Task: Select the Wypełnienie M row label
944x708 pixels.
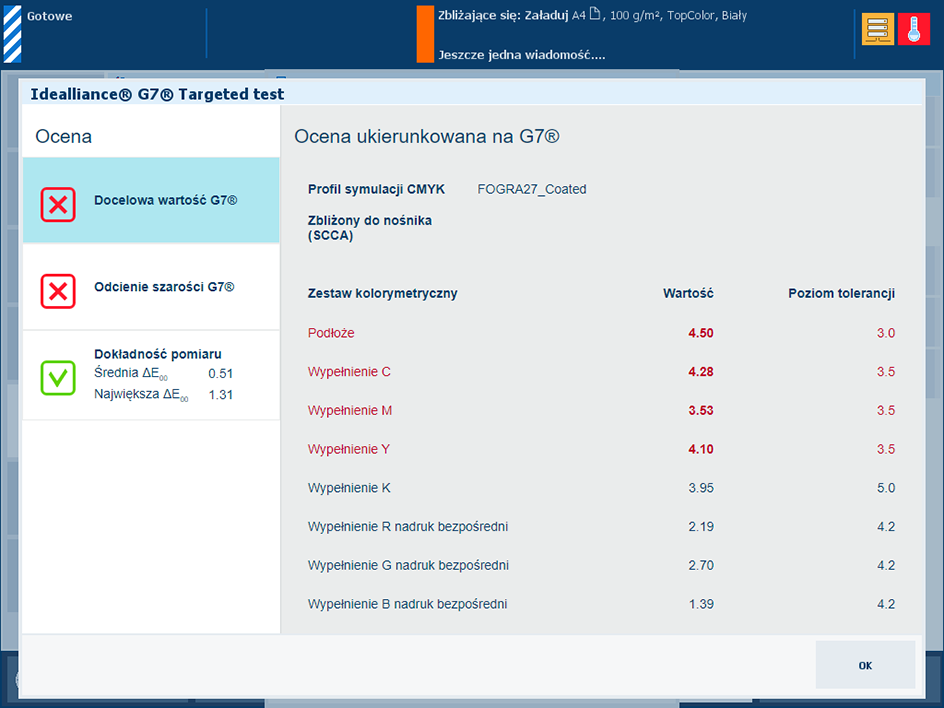Action: click(x=350, y=410)
